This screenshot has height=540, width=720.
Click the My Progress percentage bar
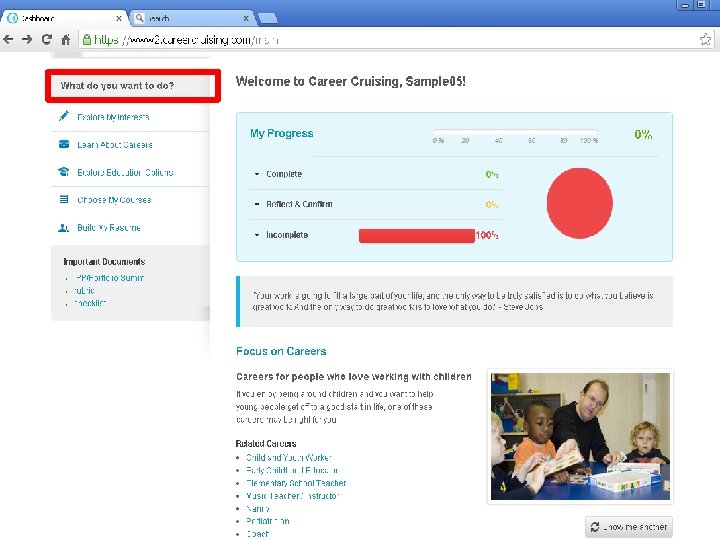coord(515,132)
